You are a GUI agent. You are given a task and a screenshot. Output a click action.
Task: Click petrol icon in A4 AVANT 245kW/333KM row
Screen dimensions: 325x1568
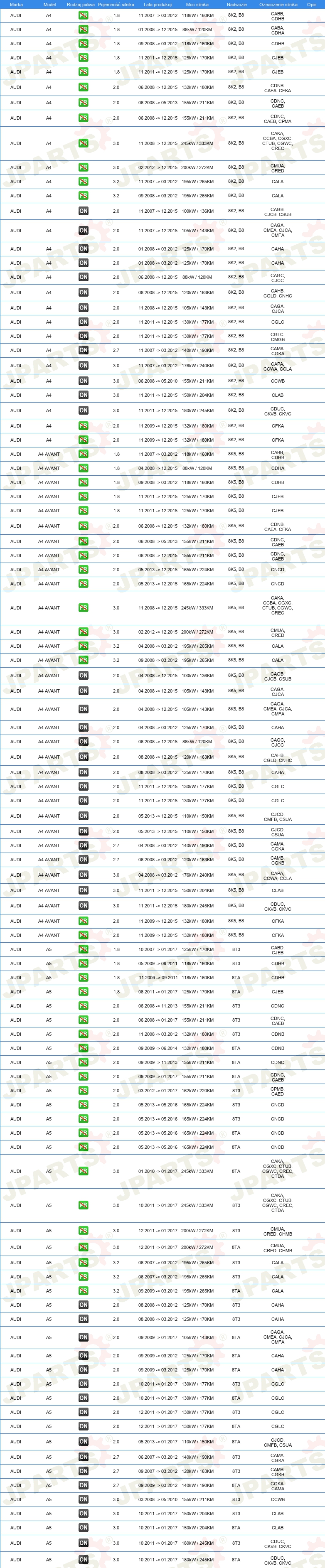click(x=84, y=608)
